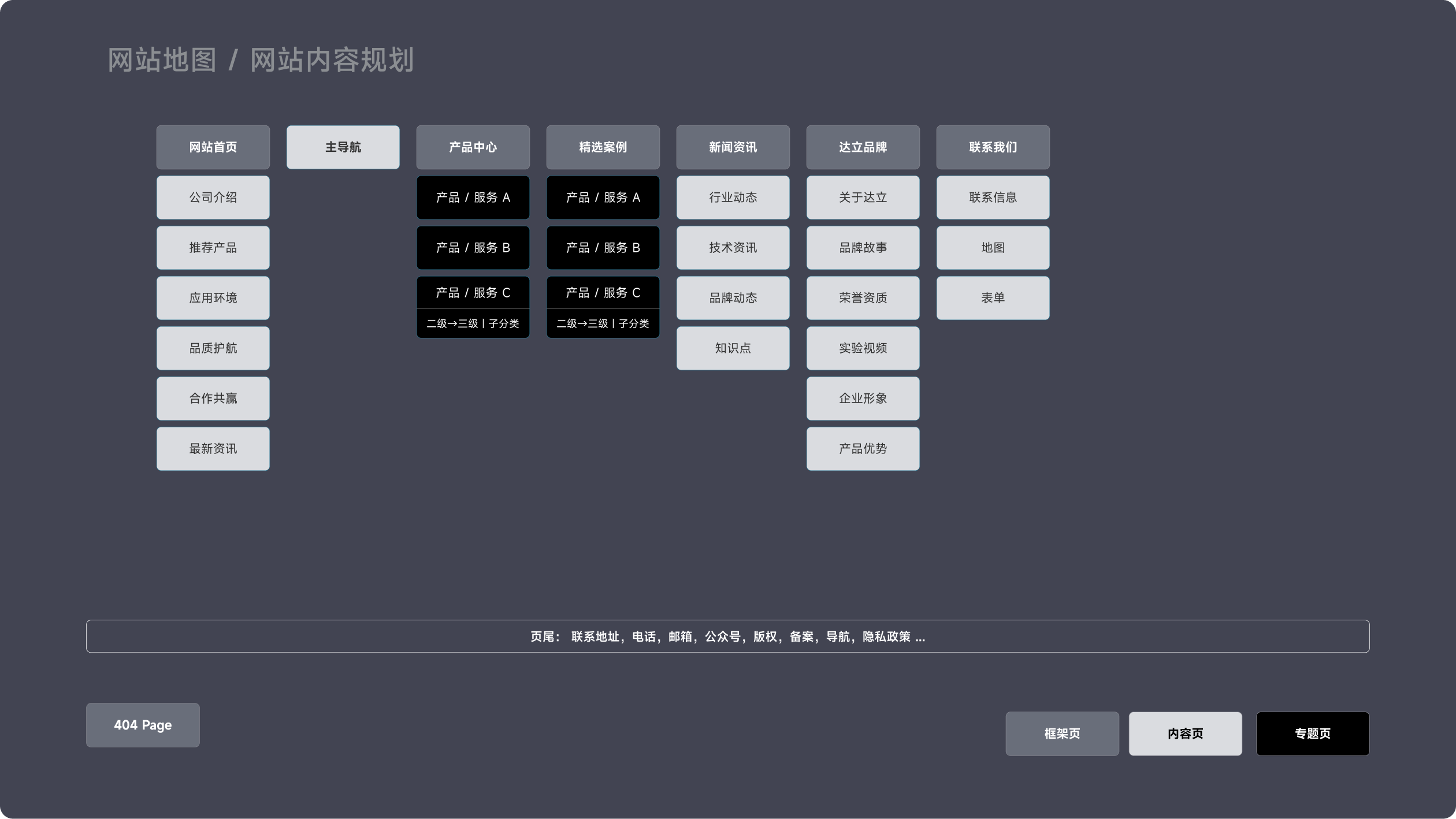This screenshot has width=1456, height=819.
Task: Click the 框架页 legend button
Action: (x=1062, y=734)
